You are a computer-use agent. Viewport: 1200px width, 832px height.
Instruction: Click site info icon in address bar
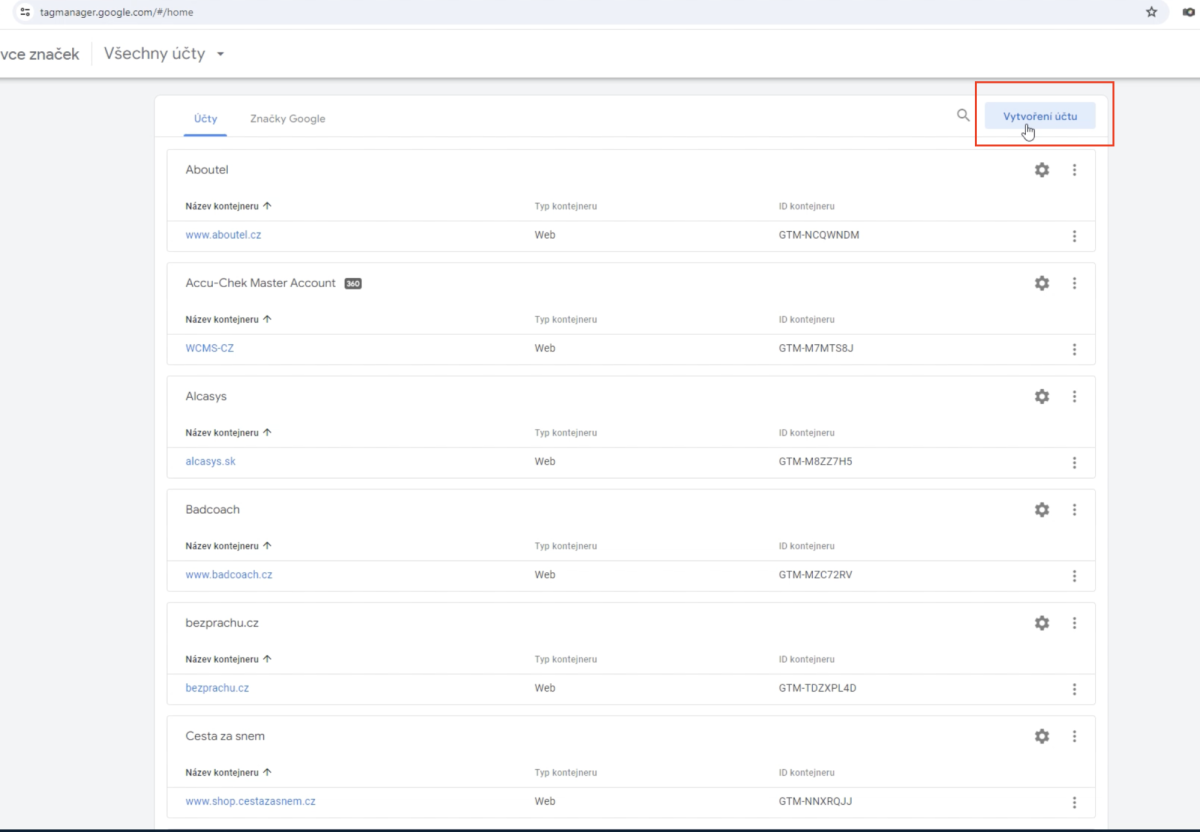pos(26,12)
